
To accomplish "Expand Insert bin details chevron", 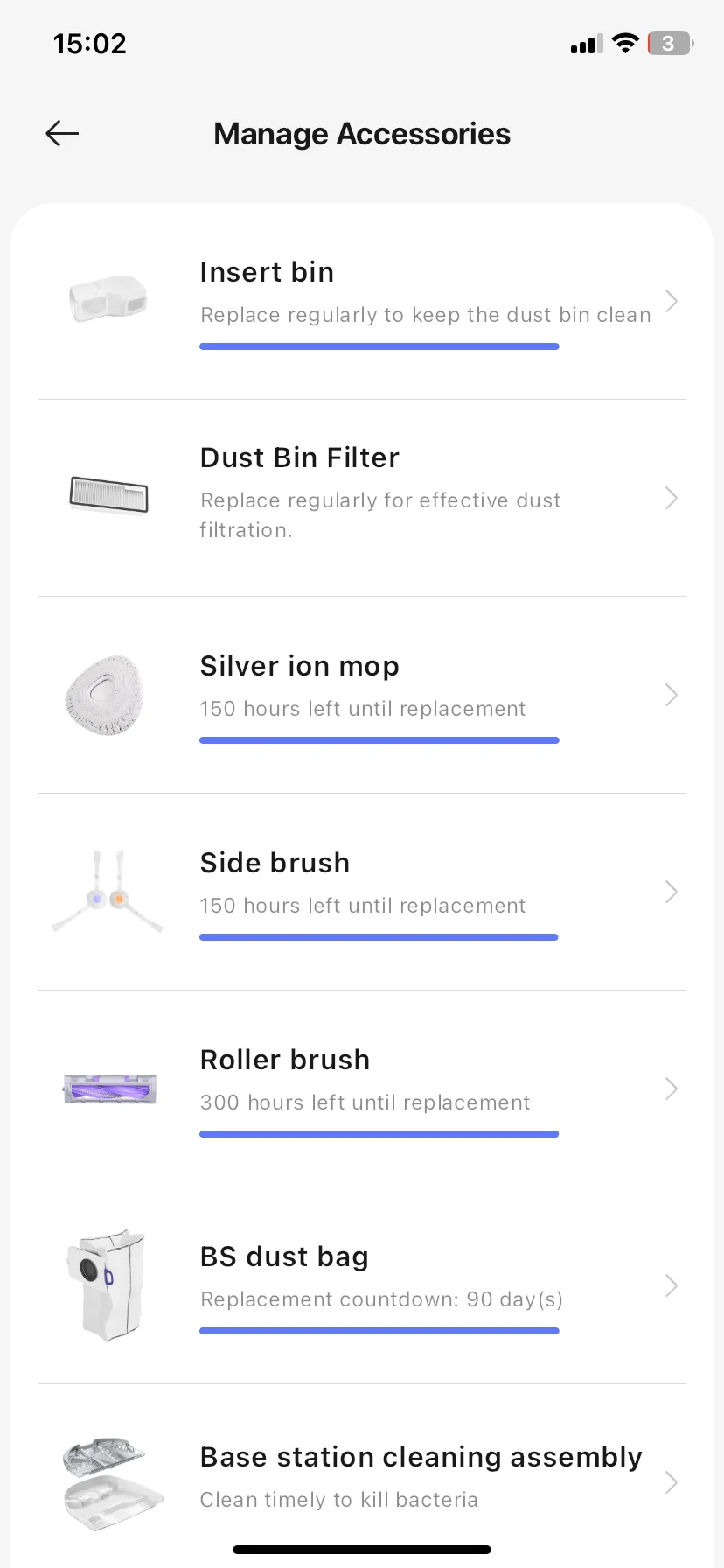I will [671, 301].
